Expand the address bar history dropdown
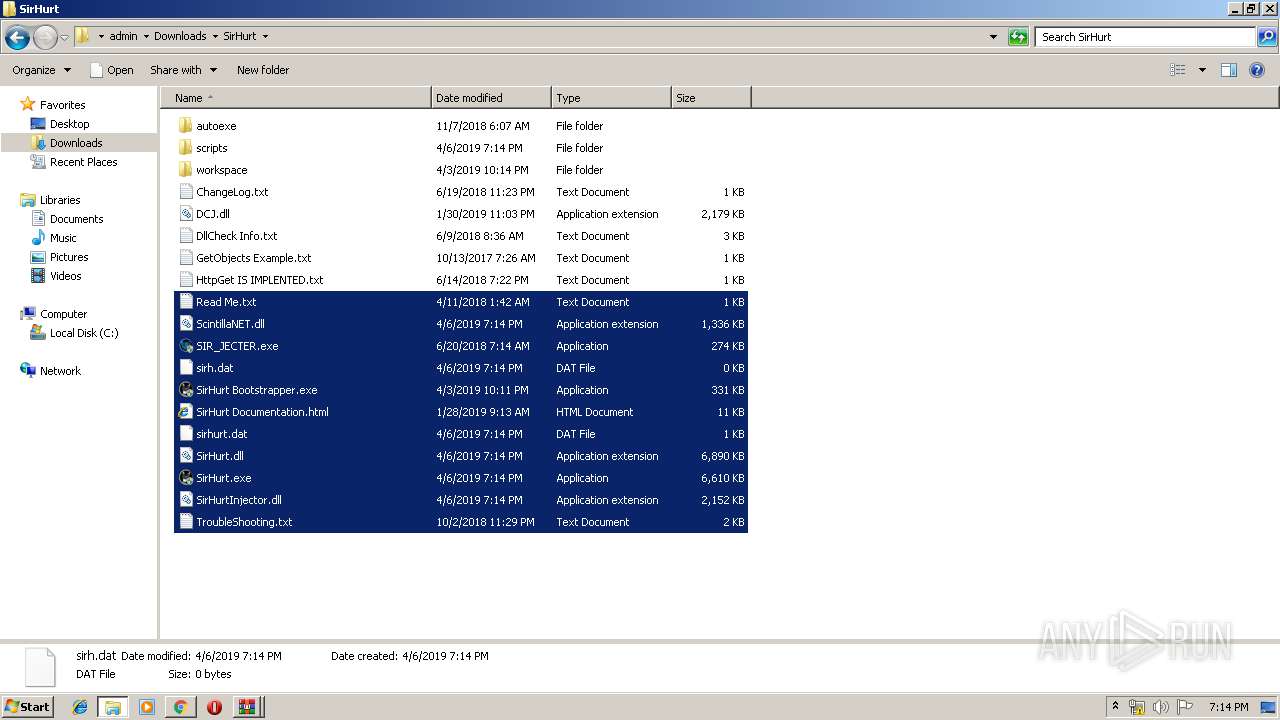The width and height of the screenshot is (1280, 720). (993, 37)
